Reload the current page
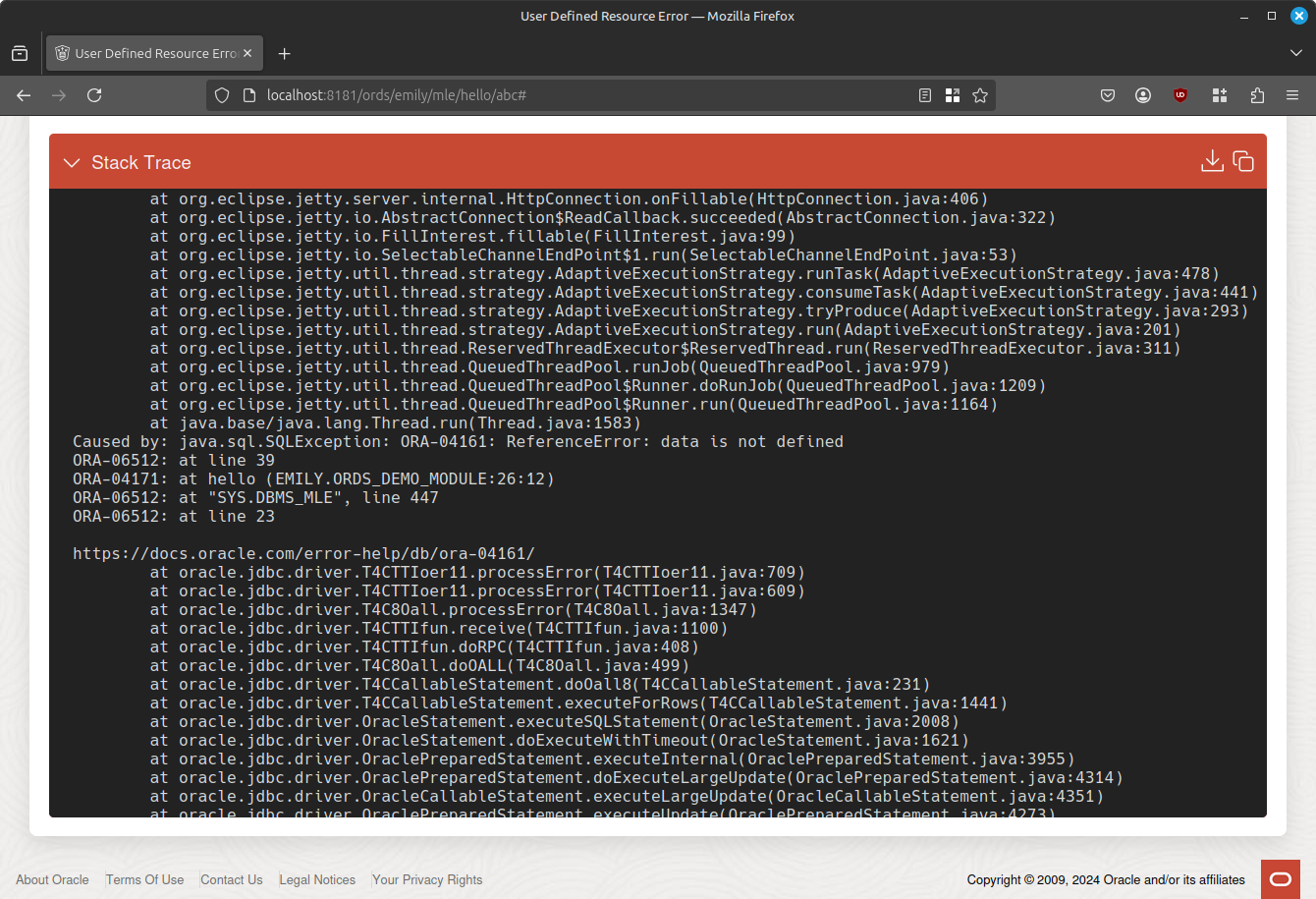Viewport: 1316px width, 899px height. [94, 95]
